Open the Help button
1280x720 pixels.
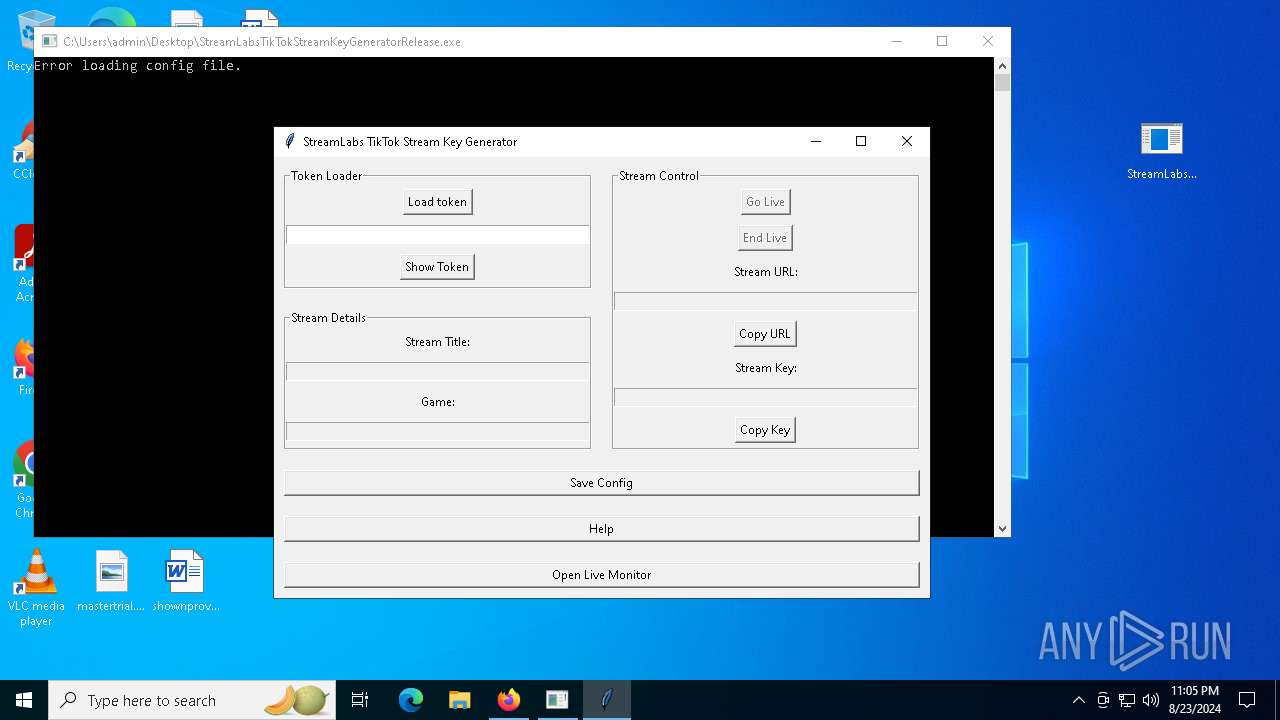tap(601, 529)
